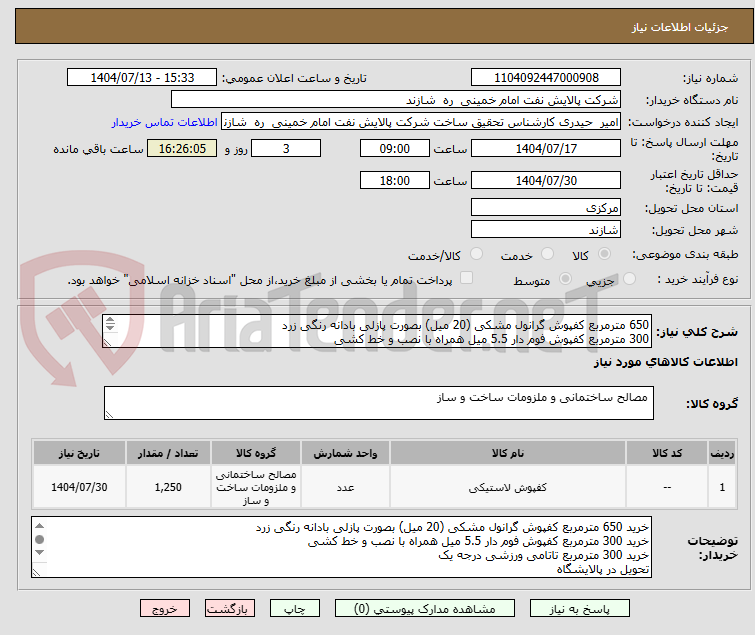Click the validity time field 18:00
This screenshot has width=755, height=635.
(395, 181)
